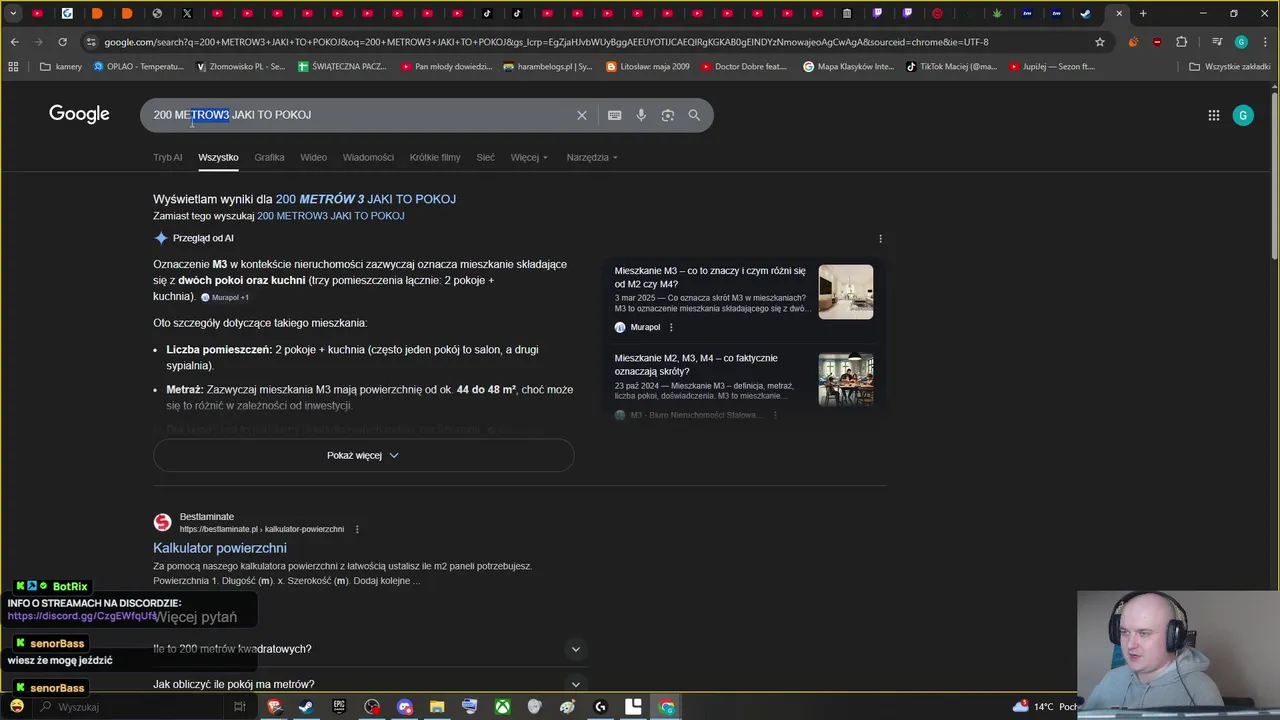
Task: Go back to the previous page
Action: click(x=14, y=42)
